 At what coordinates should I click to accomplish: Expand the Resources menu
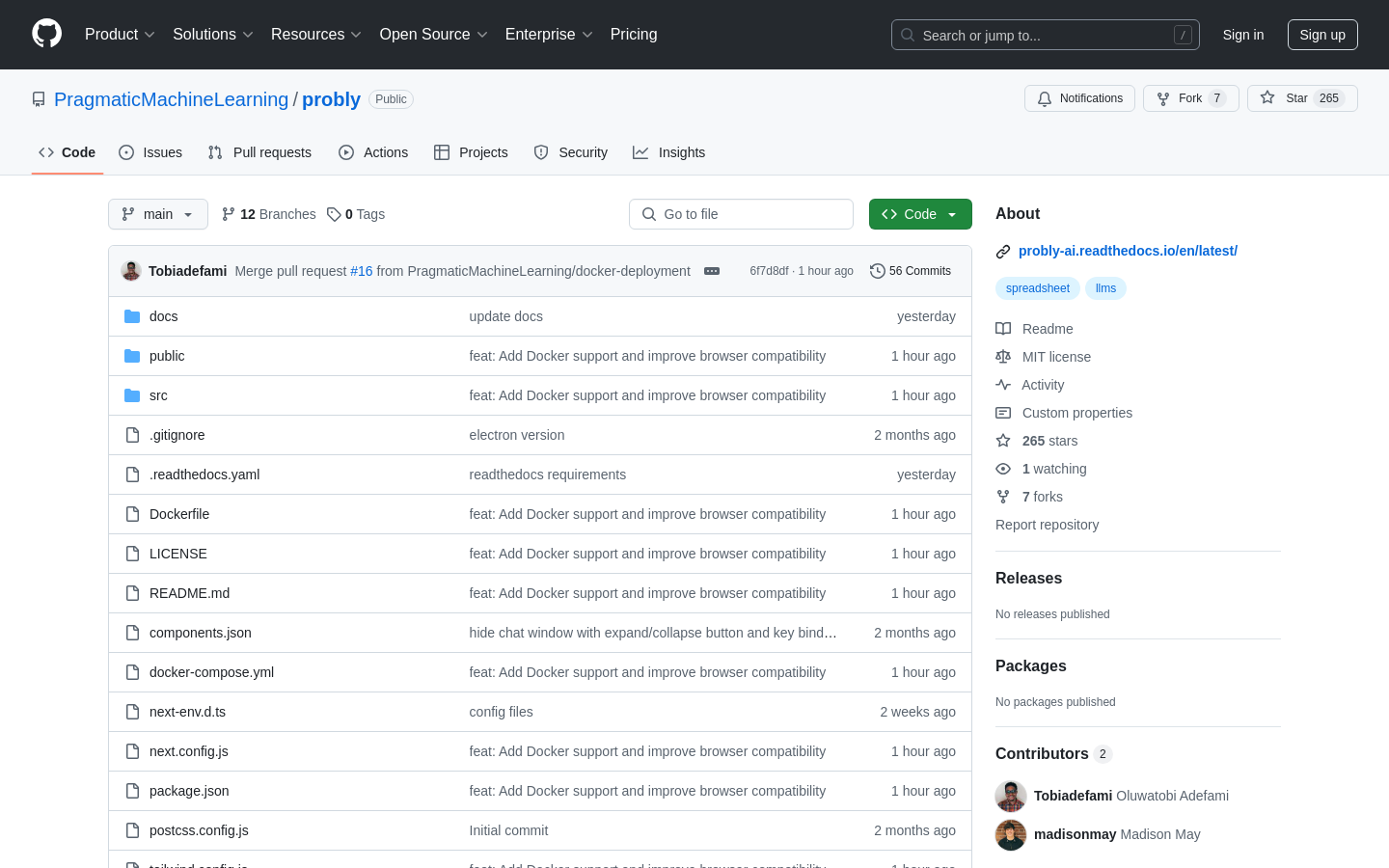pyautogui.click(x=316, y=34)
